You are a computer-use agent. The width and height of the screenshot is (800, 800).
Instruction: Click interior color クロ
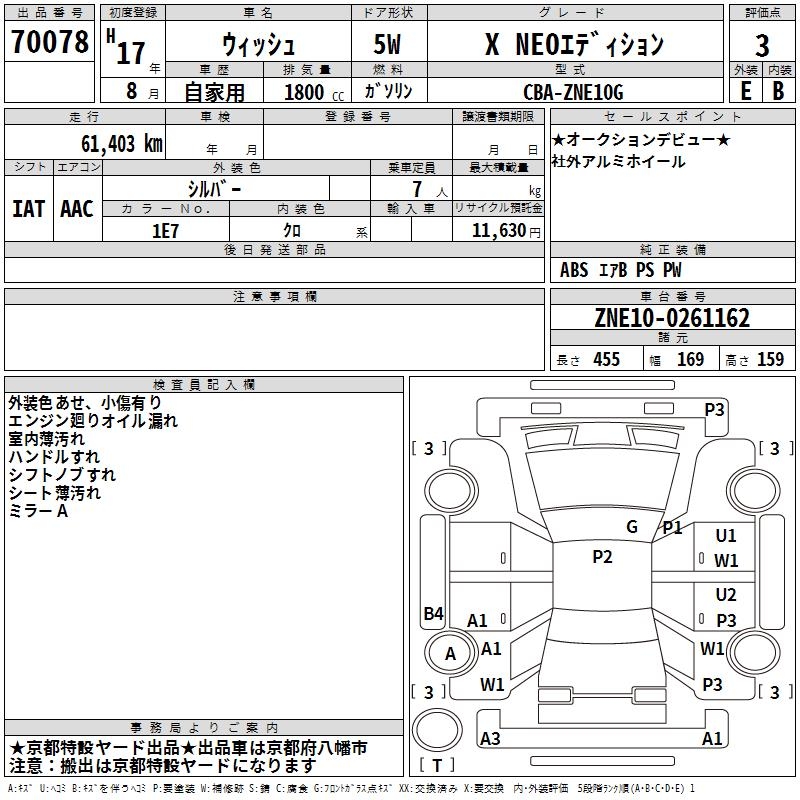click(292, 231)
